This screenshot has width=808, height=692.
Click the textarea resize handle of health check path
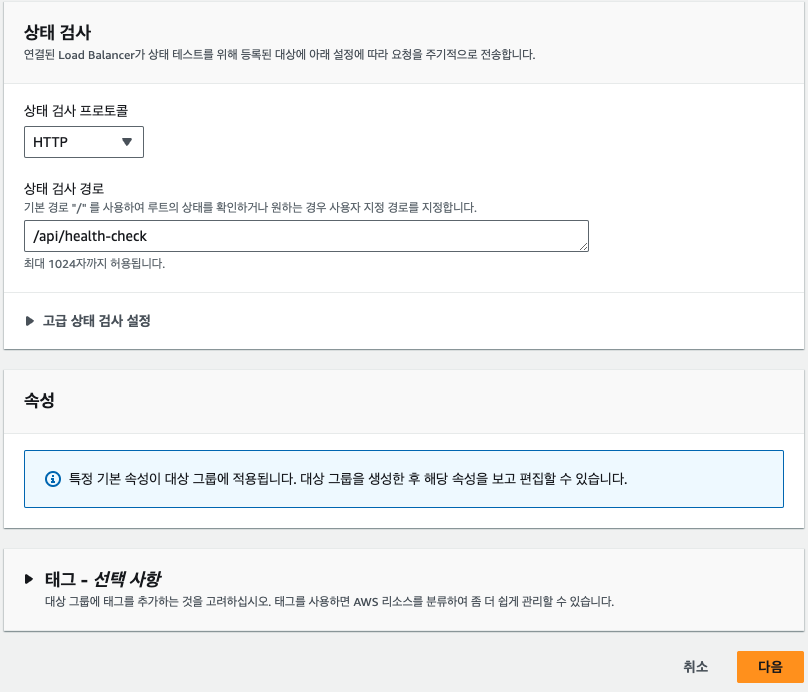tap(583, 247)
